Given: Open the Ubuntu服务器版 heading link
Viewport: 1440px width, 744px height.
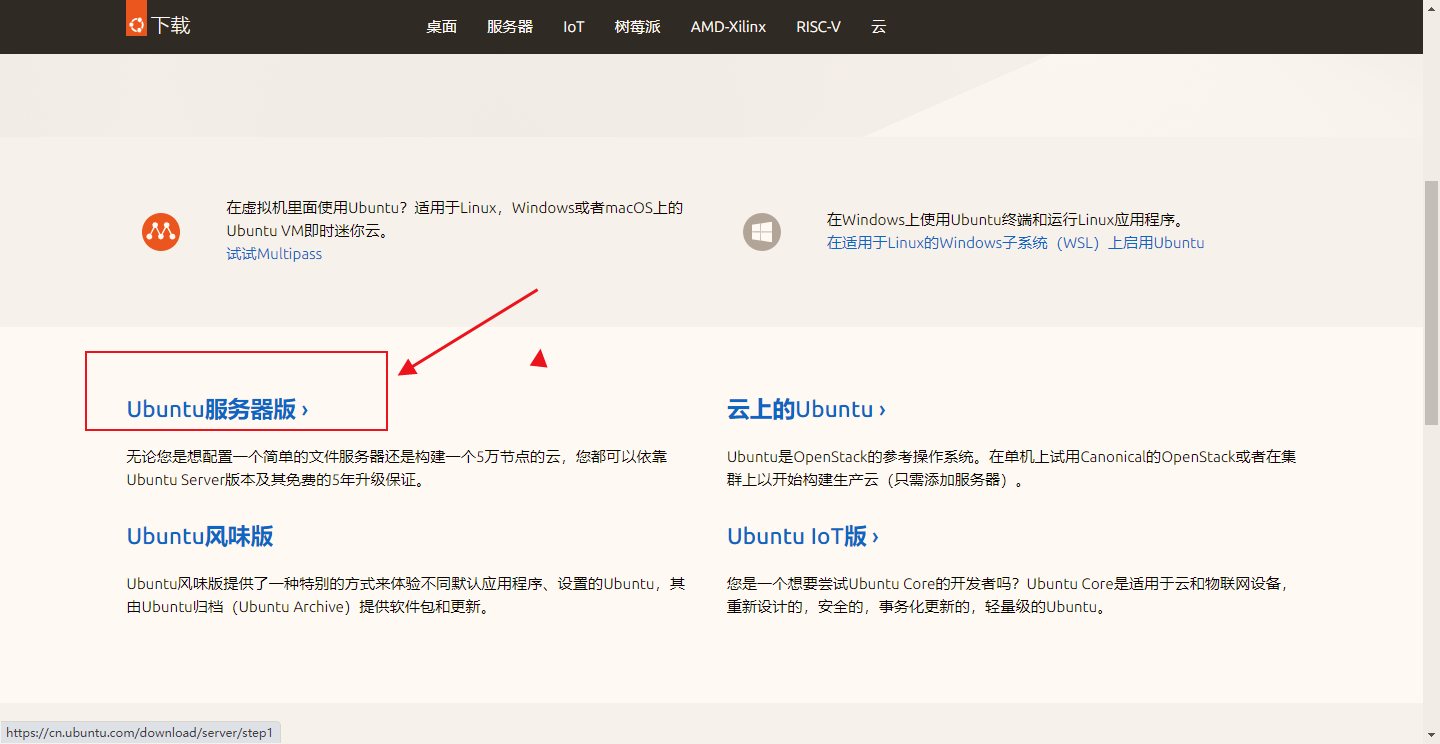Looking at the screenshot, I should (x=217, y=409).
